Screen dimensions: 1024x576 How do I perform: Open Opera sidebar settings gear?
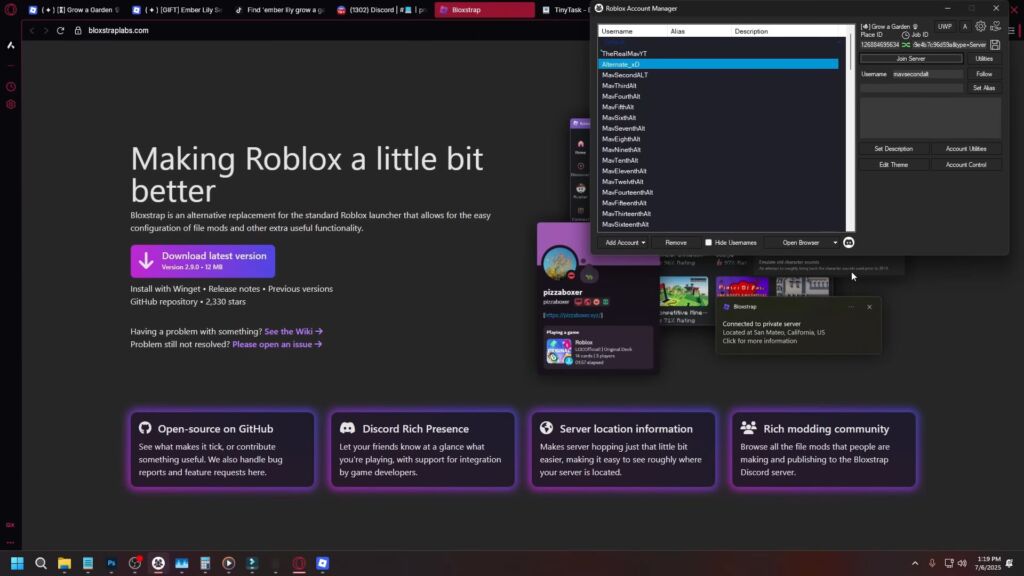[11, 104]
